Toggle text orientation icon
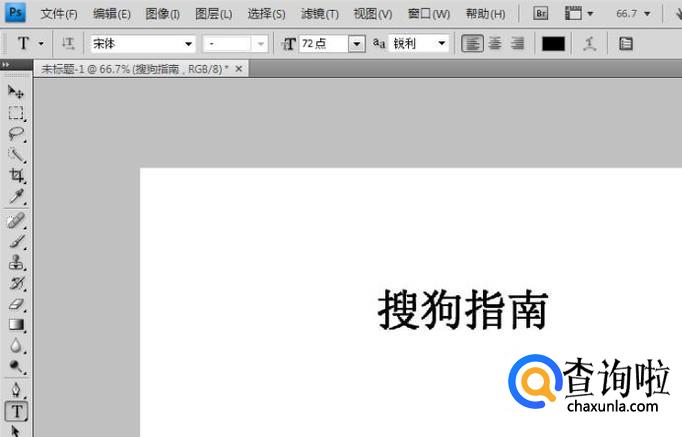The width and height of the screenshot is (682, 437). point(68,43)
